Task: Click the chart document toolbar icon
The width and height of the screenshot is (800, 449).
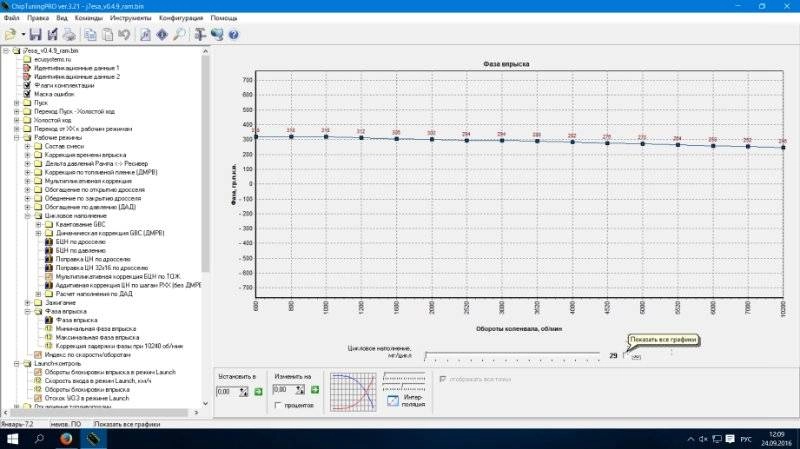Action: (145, 35)
